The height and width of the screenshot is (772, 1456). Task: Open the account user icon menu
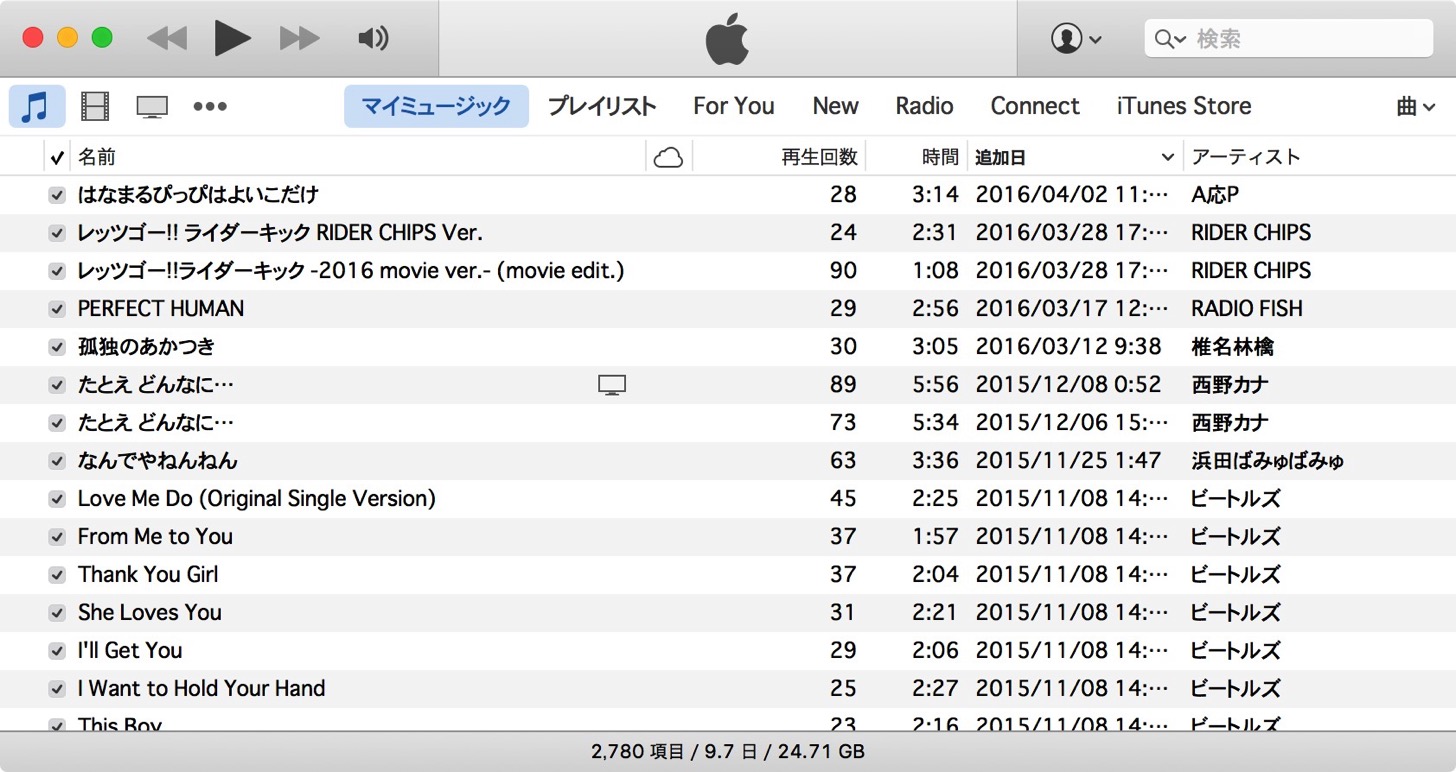[1076, 39]
